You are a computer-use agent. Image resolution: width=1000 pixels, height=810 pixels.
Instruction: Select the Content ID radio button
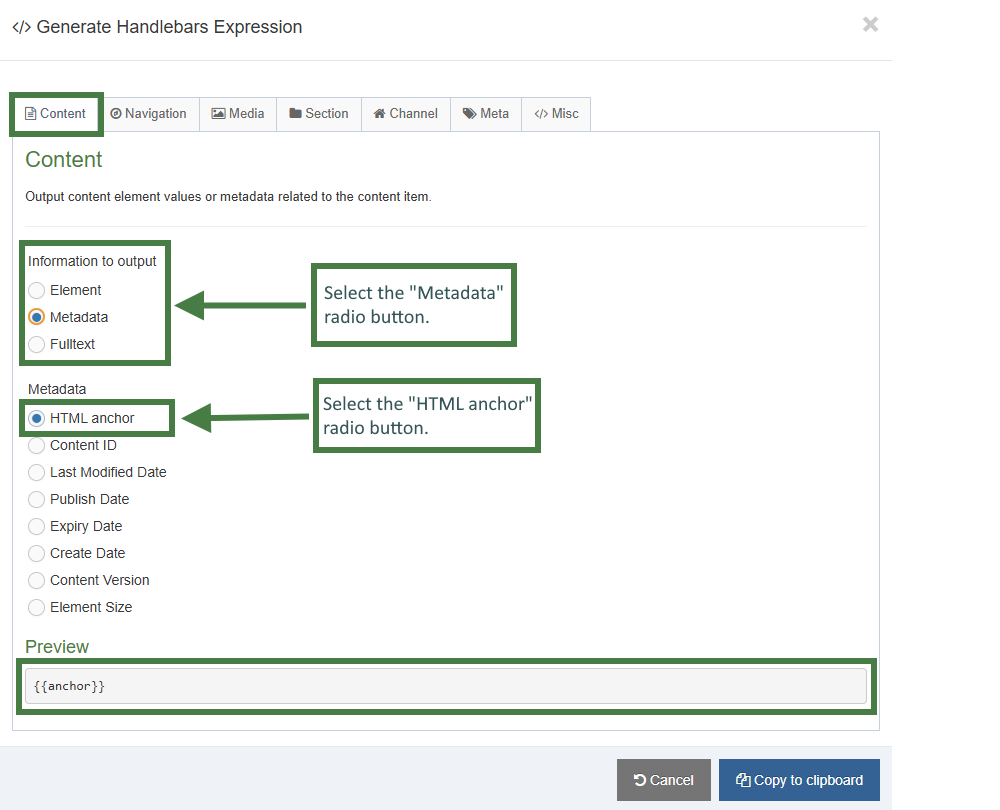(36, 445)
